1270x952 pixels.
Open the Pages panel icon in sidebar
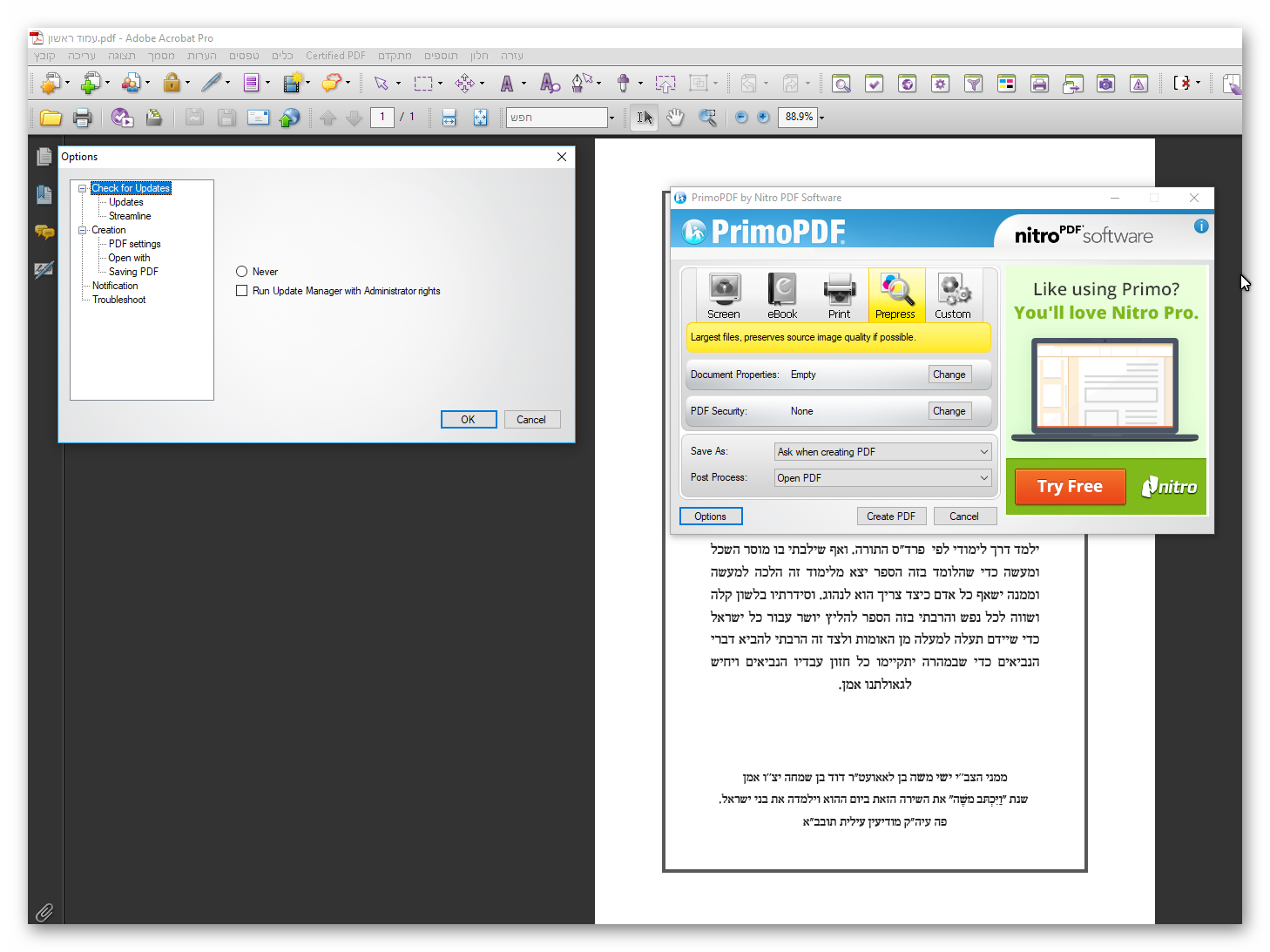pyautogui.click(x=44, y=157)
